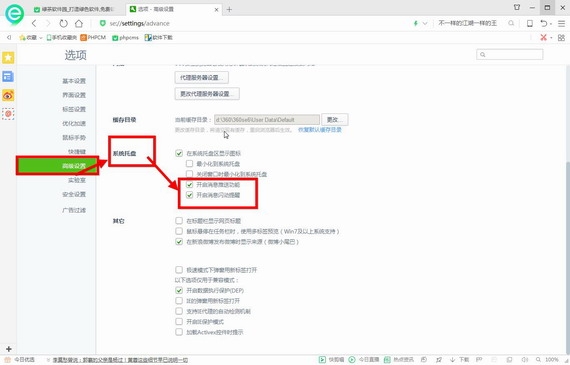Expand the 收藏 dropdown arrow

41,38
